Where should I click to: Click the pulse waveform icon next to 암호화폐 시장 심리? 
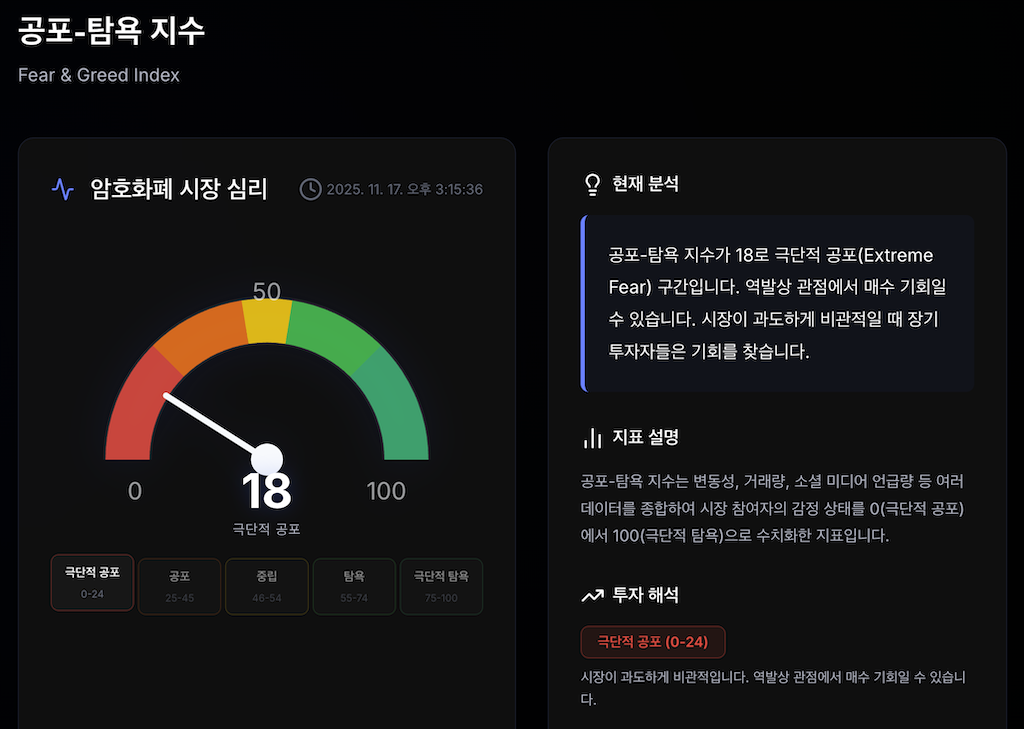point(60,189)
